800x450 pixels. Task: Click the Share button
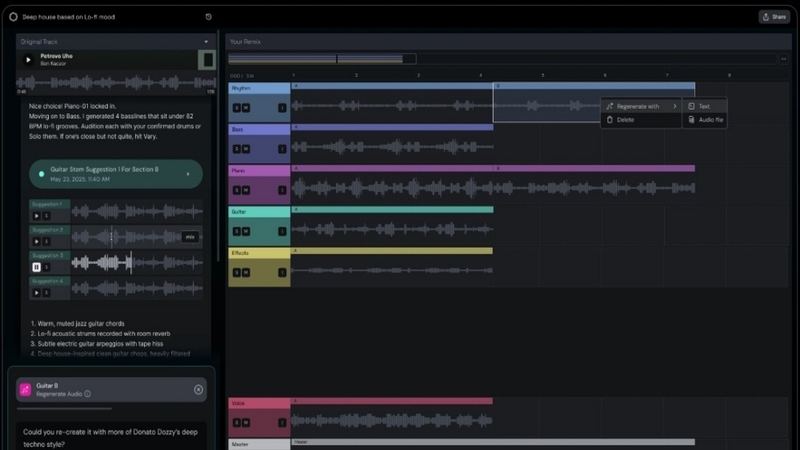pyautogui.click(x=774, y=17)
